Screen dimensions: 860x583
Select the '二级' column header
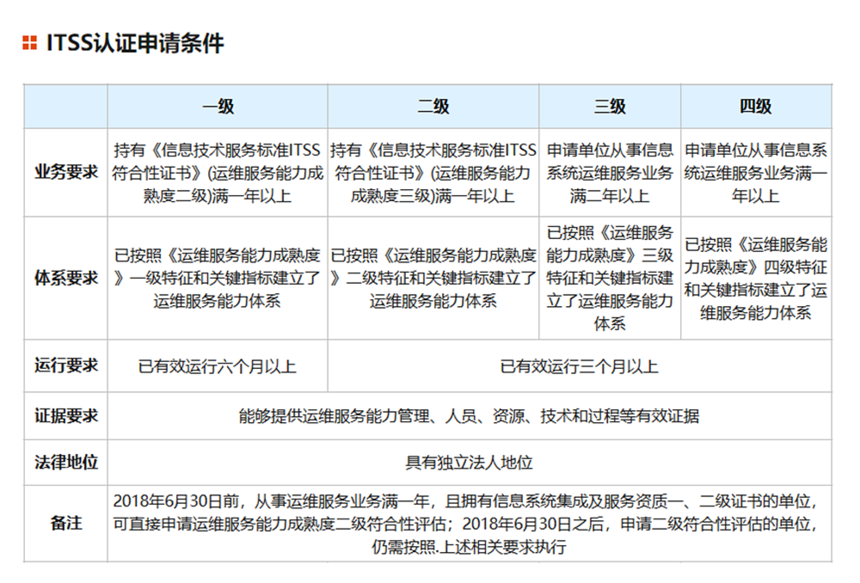[433, 106]
